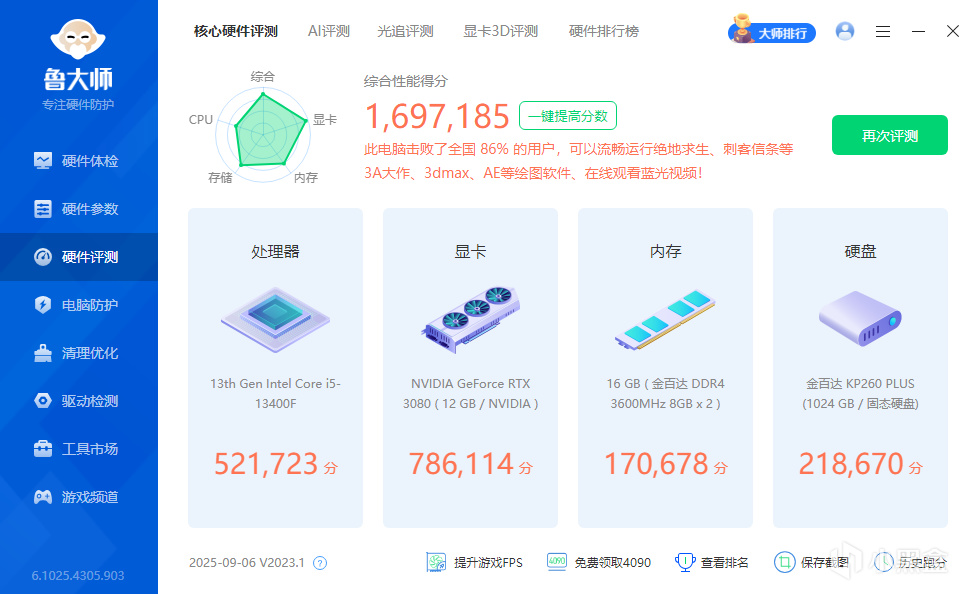Viewport: 976px width, 594px height.
Task: Click the 显卡 card title
Action: tap(471, 252)
